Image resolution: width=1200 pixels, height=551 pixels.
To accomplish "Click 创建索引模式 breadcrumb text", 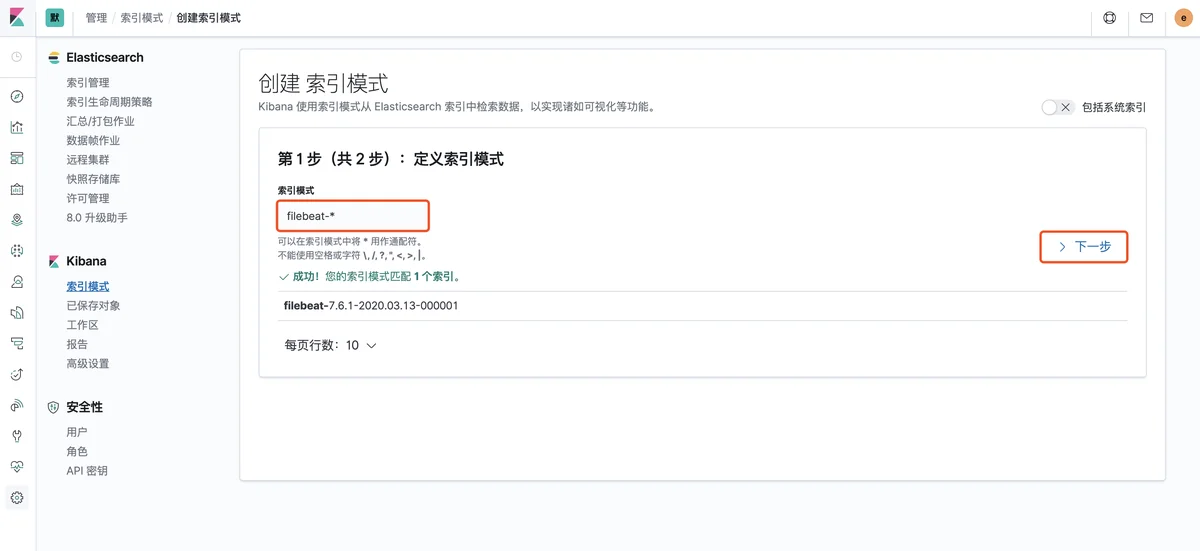I will pos(208,18).
